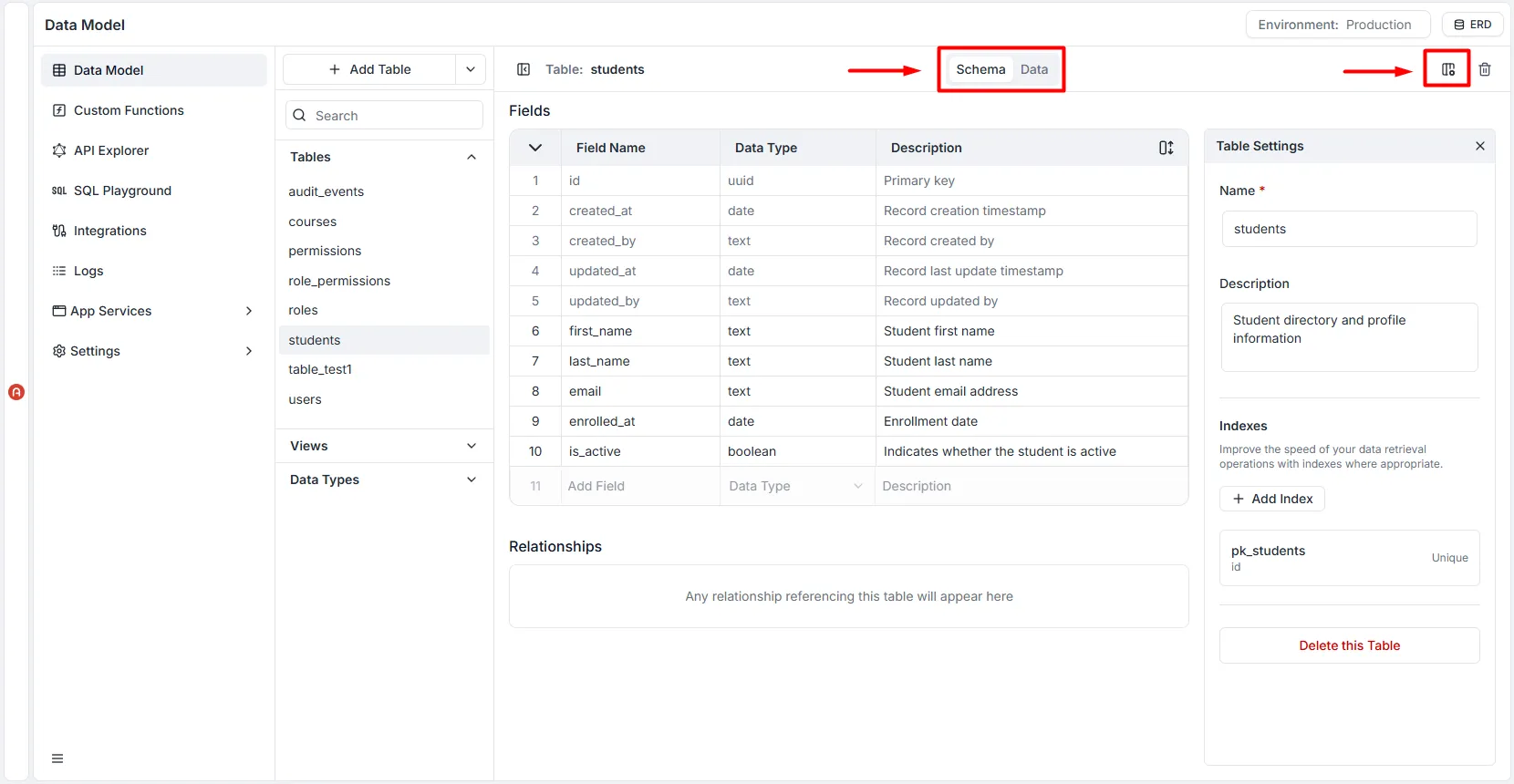Select the courses table in list

click(313, 222)
